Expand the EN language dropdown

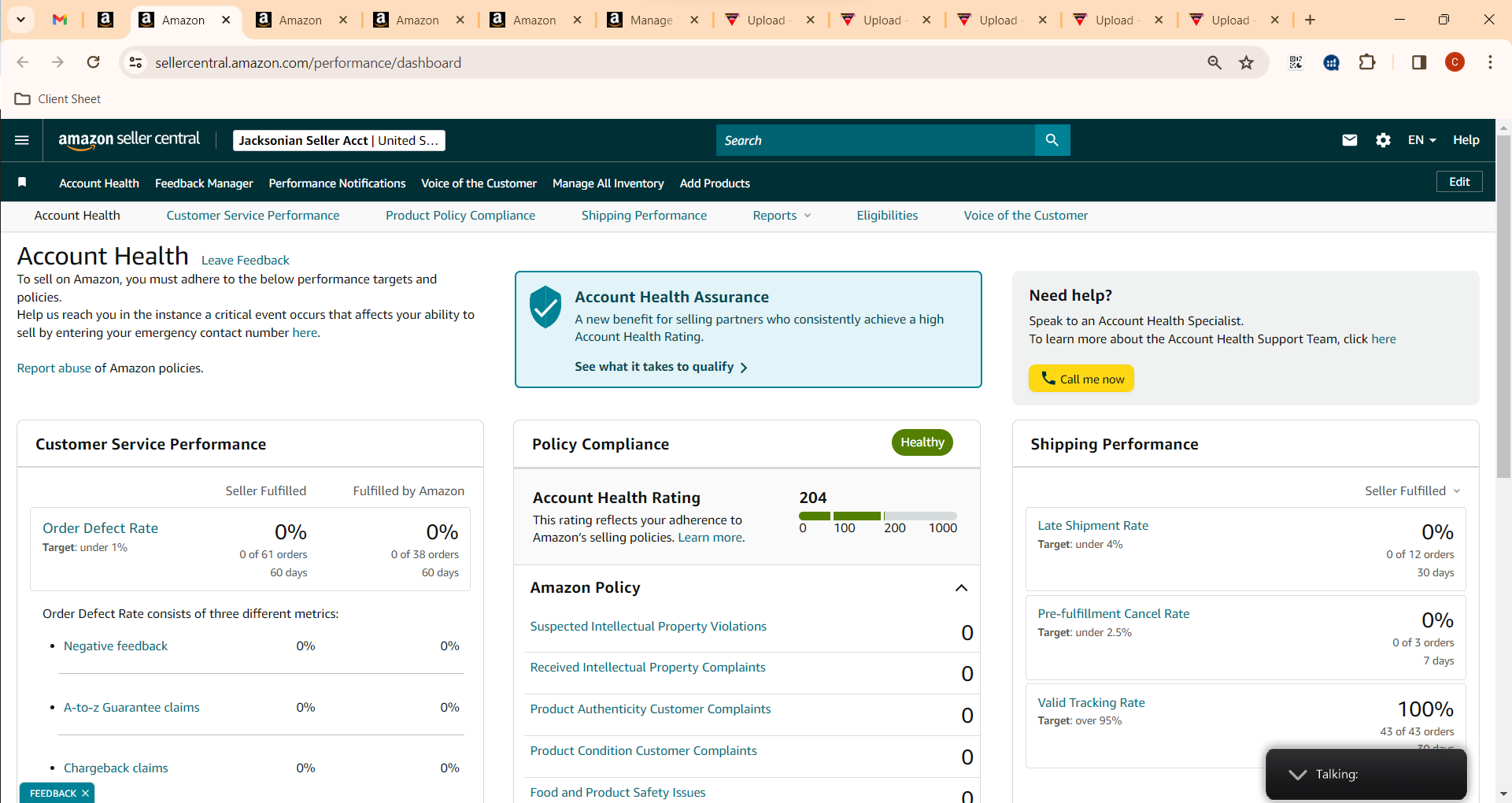(1421, 140)
